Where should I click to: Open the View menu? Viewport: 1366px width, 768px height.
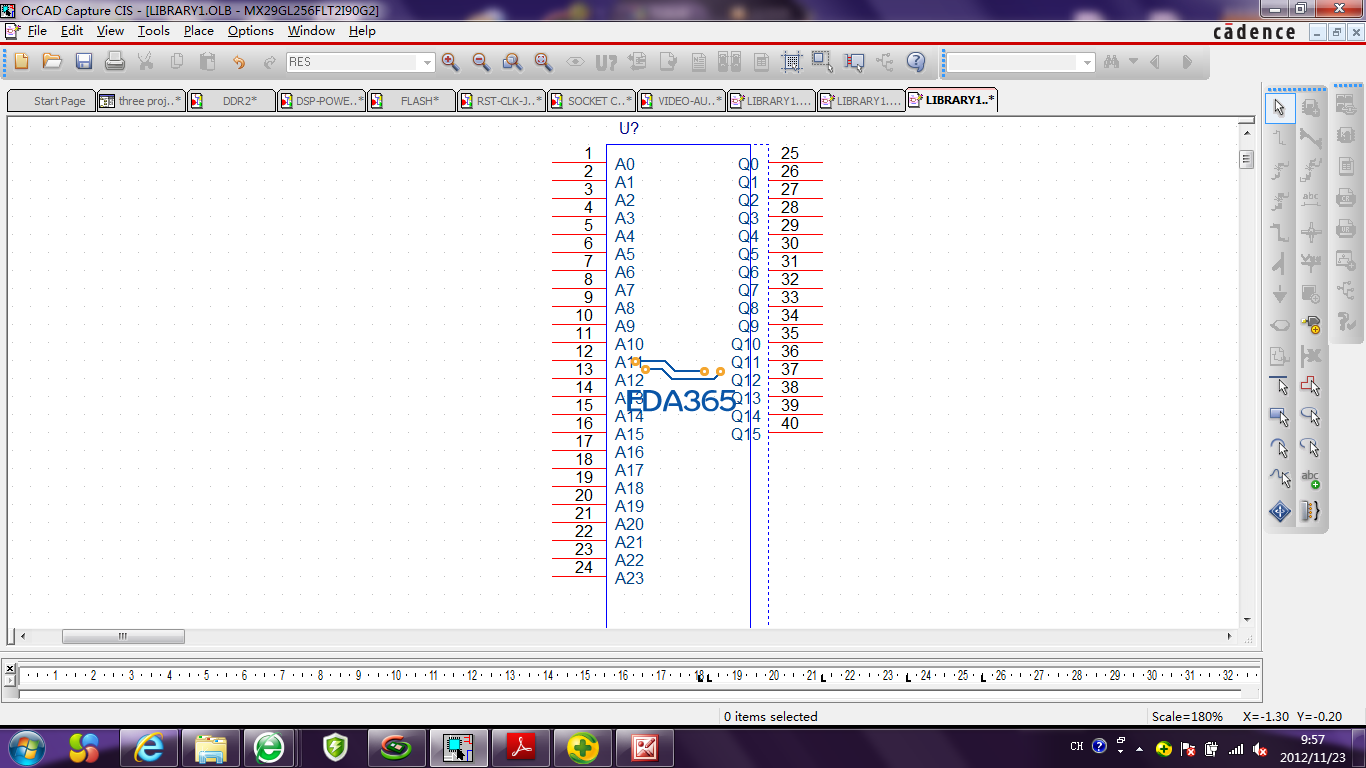(x=110, y=31)
